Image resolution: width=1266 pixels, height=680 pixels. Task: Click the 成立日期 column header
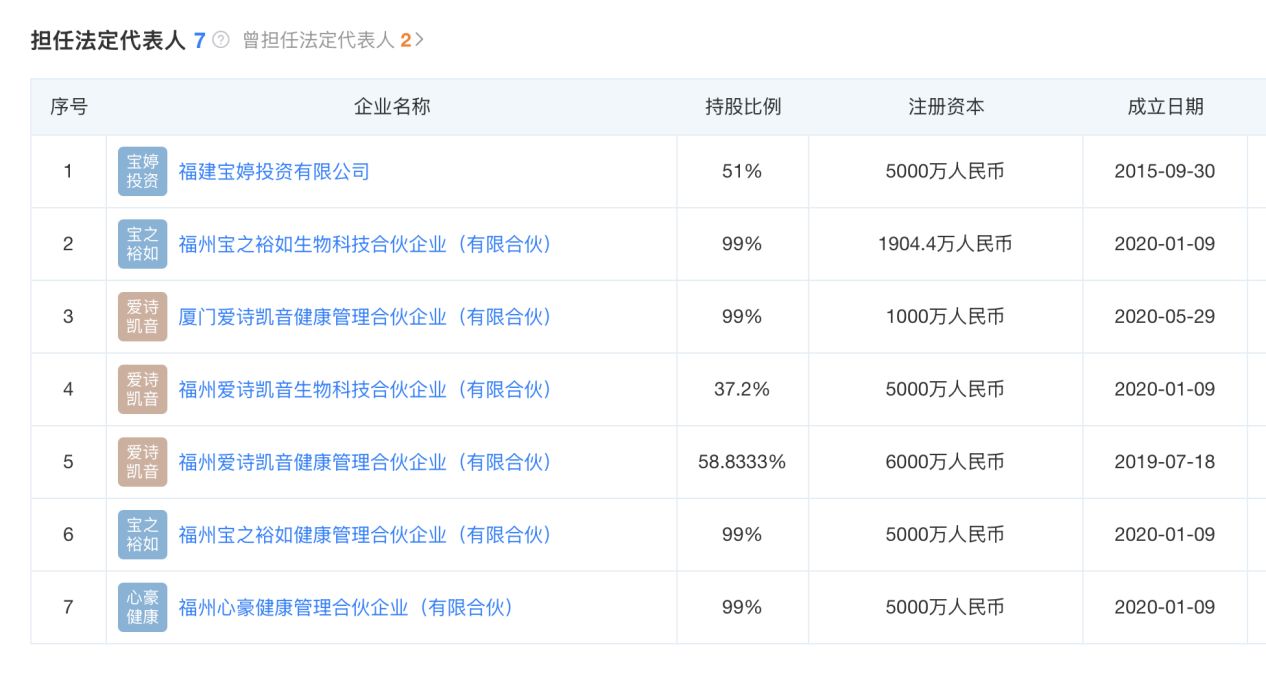(x=1165, y=107)
